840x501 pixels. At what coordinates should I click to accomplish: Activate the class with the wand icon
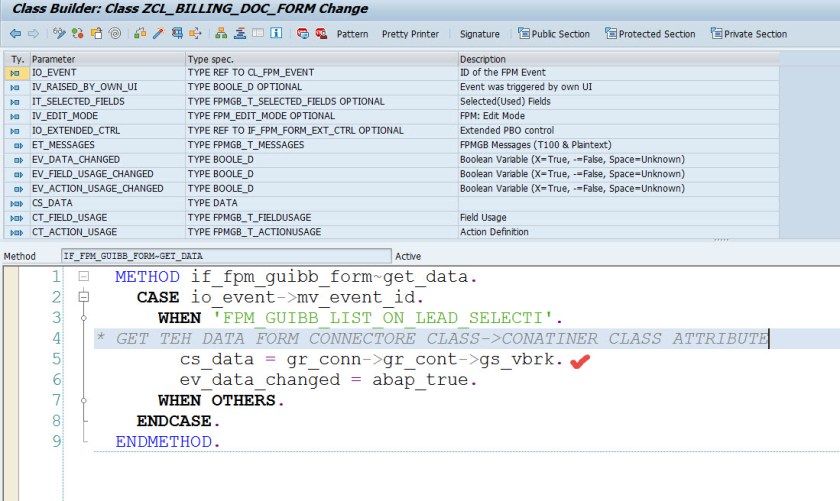158,34
